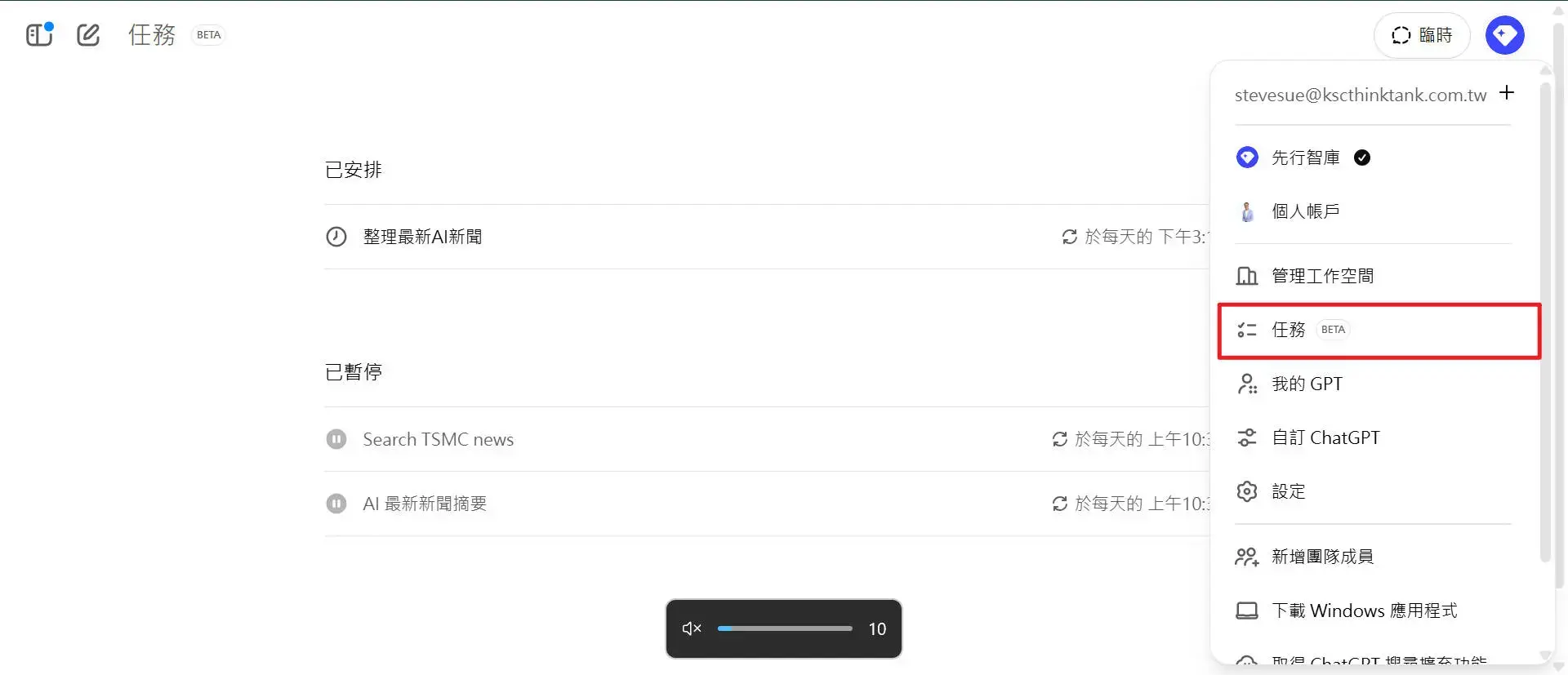Click the pause icon beside Search TSMC news
The height and width of the screenshot is (675, 1568).
coord(336,439)
